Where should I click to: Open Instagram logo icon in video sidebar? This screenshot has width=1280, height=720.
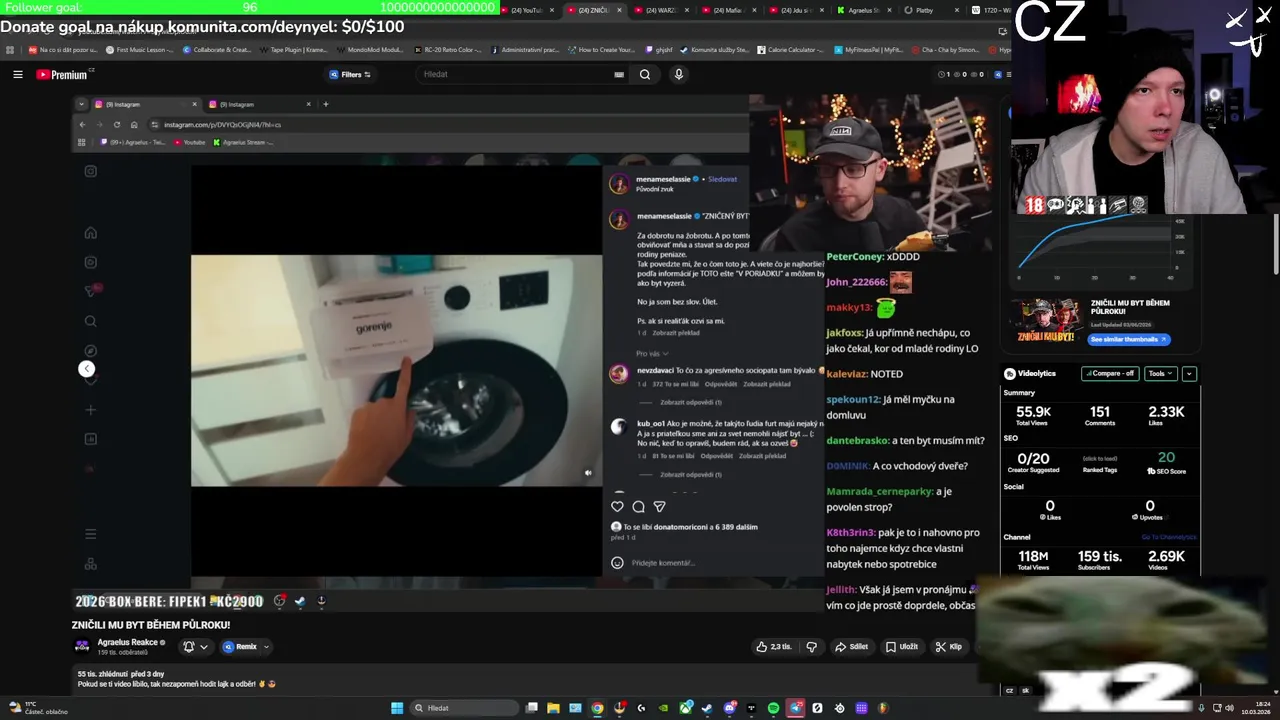90,171
